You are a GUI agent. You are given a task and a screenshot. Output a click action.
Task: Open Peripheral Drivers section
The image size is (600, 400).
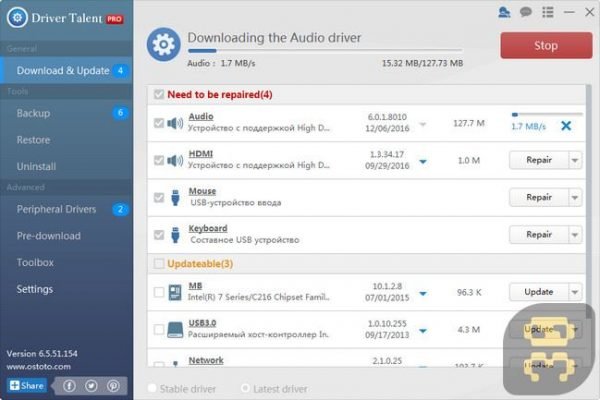66,209
